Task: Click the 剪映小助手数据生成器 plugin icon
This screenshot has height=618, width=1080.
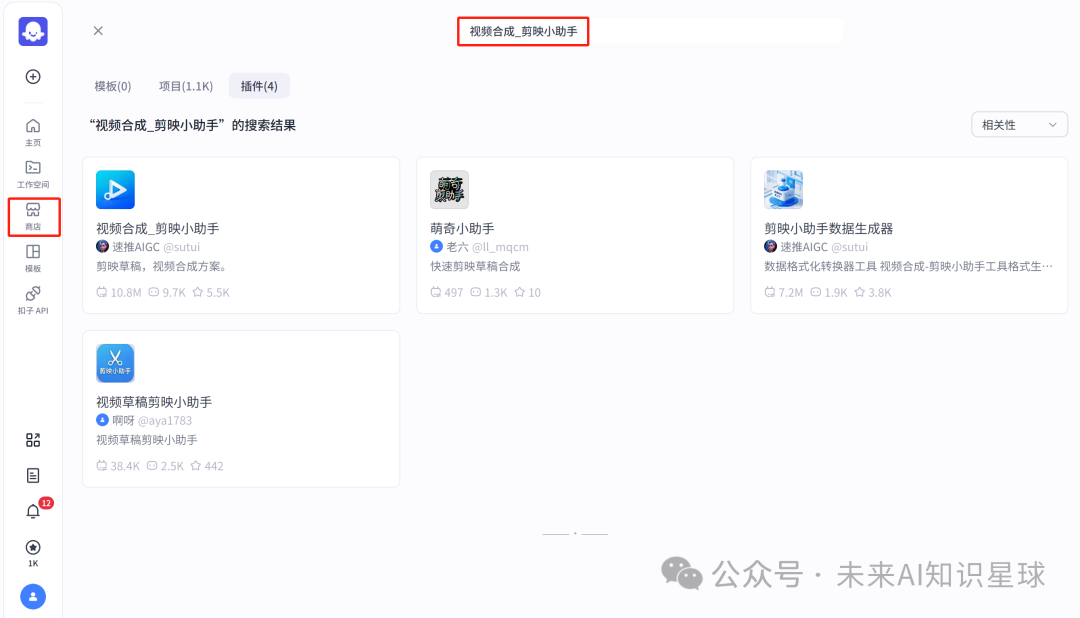Action: [x=783, y=189]
